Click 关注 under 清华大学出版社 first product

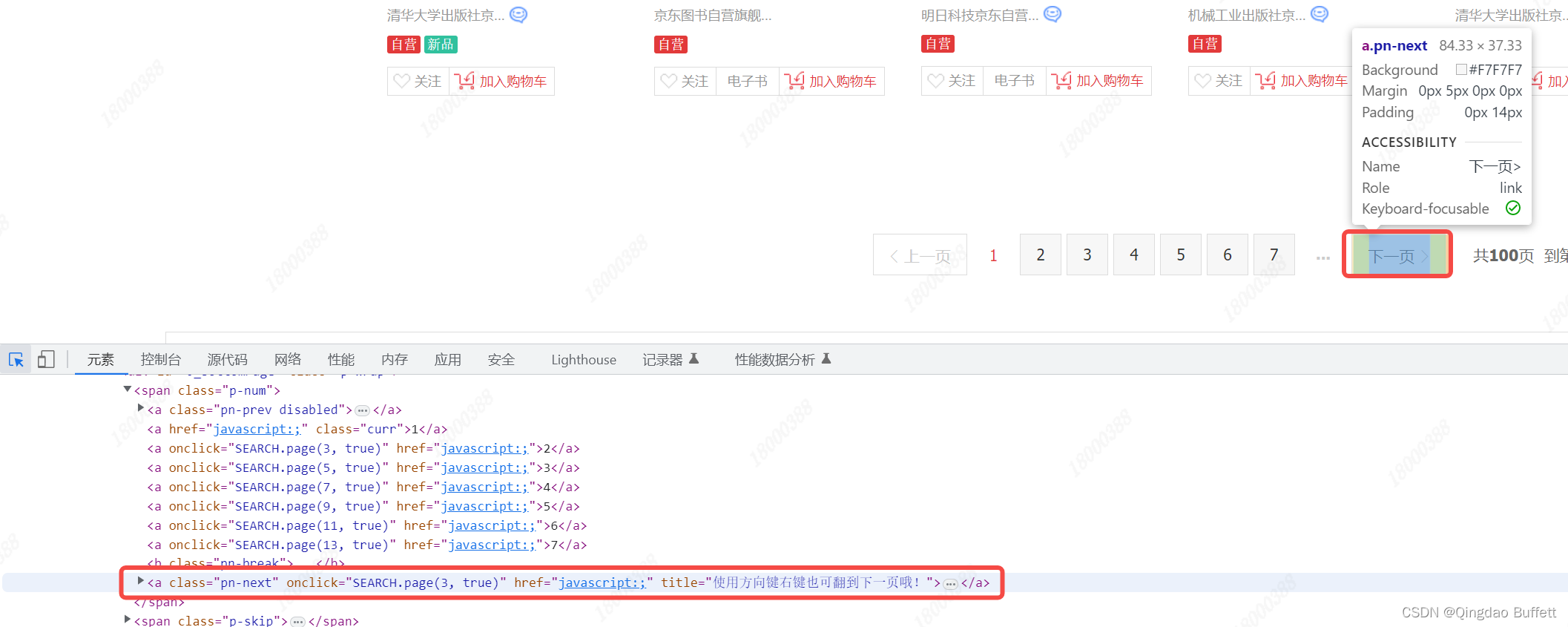point(418,81)
